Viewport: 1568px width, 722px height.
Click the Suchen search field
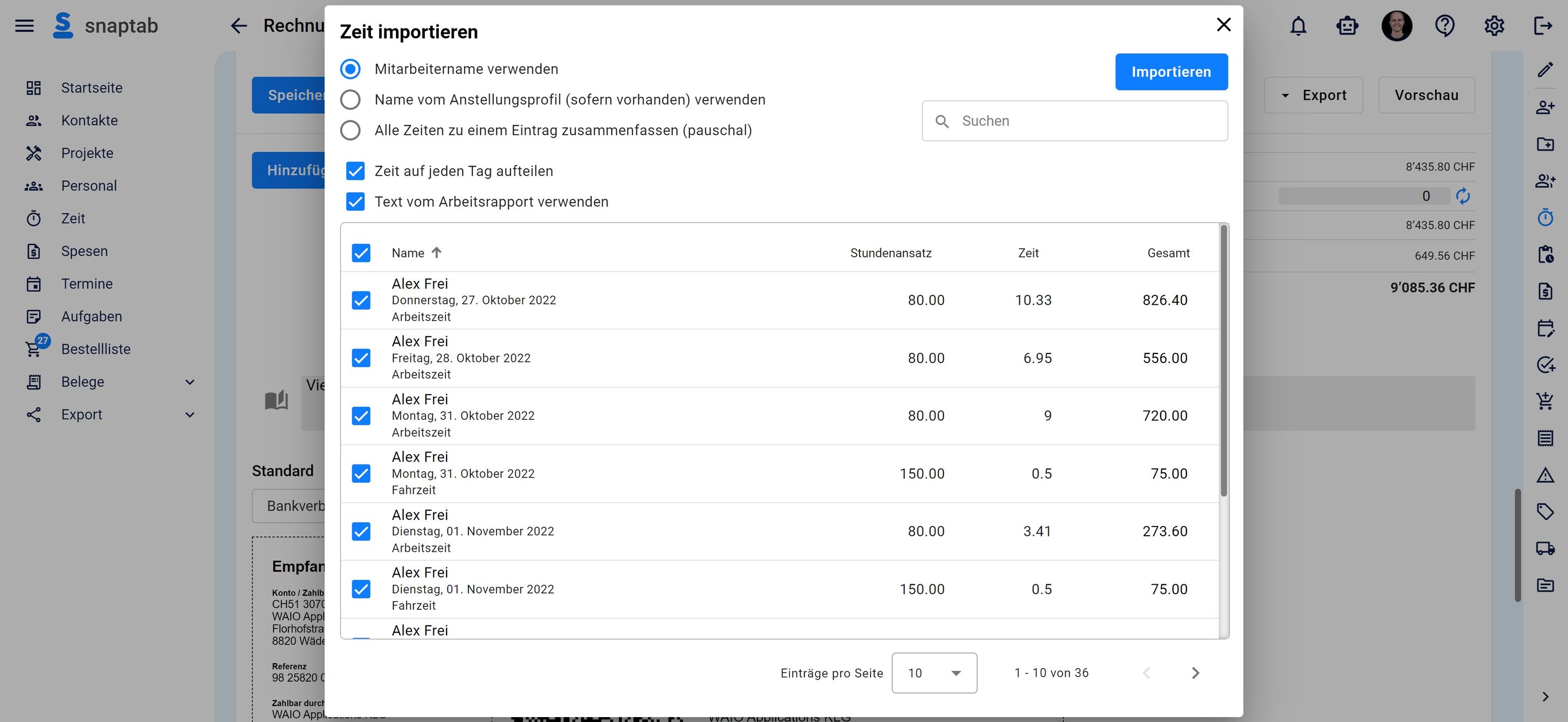1074,121
